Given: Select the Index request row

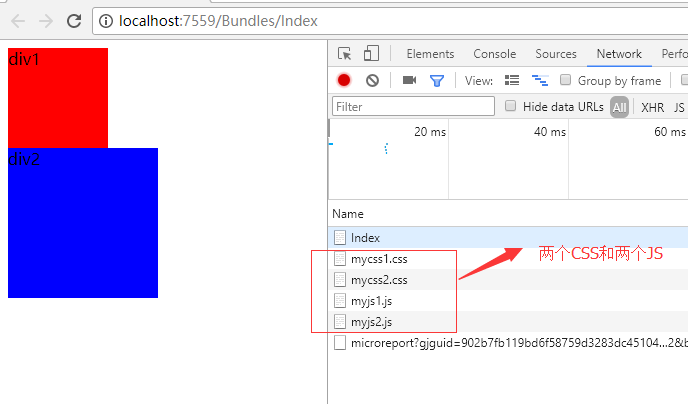Looking at the screenshot, I should (508, 237).
